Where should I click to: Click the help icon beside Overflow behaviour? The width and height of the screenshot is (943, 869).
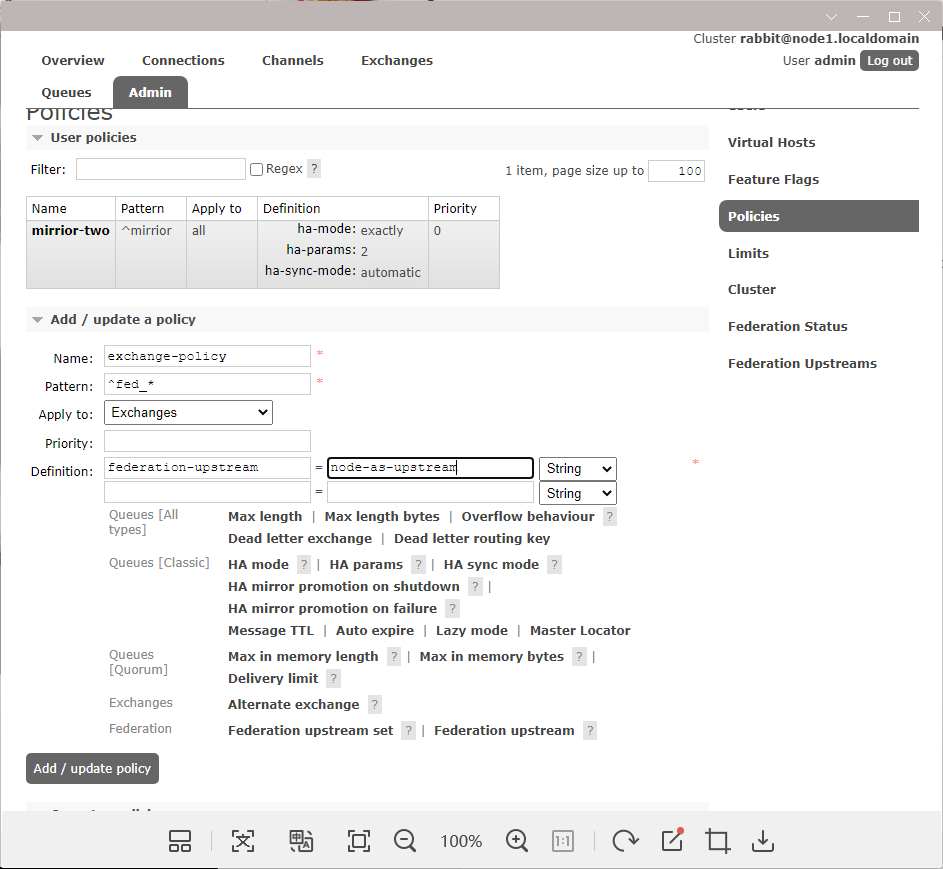(610, 517)
